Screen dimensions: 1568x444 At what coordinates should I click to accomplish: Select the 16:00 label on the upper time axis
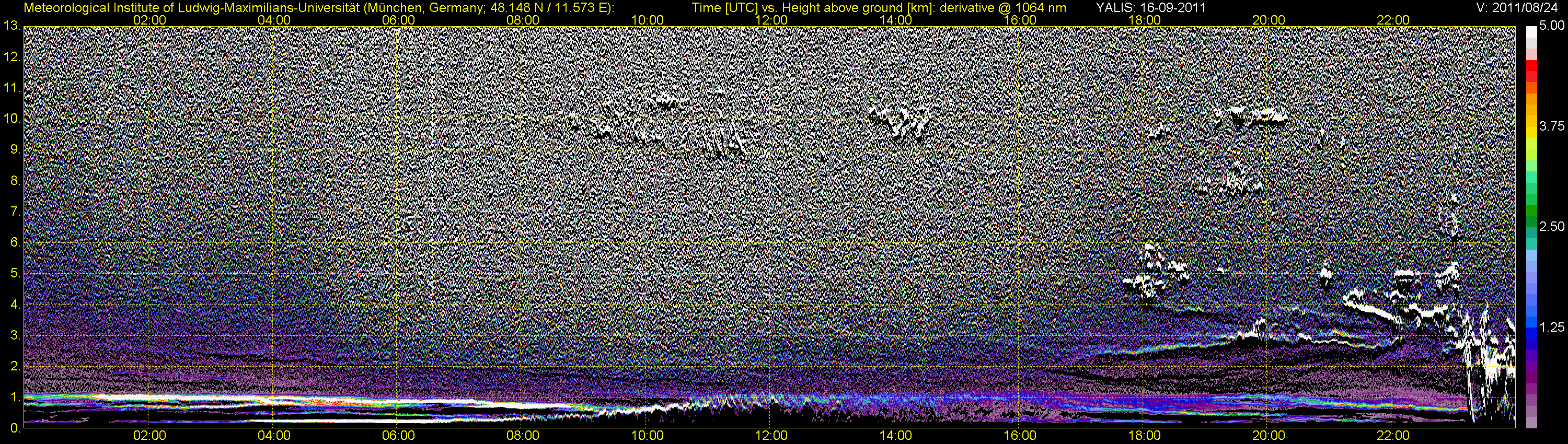click(x=1020, y=20)
